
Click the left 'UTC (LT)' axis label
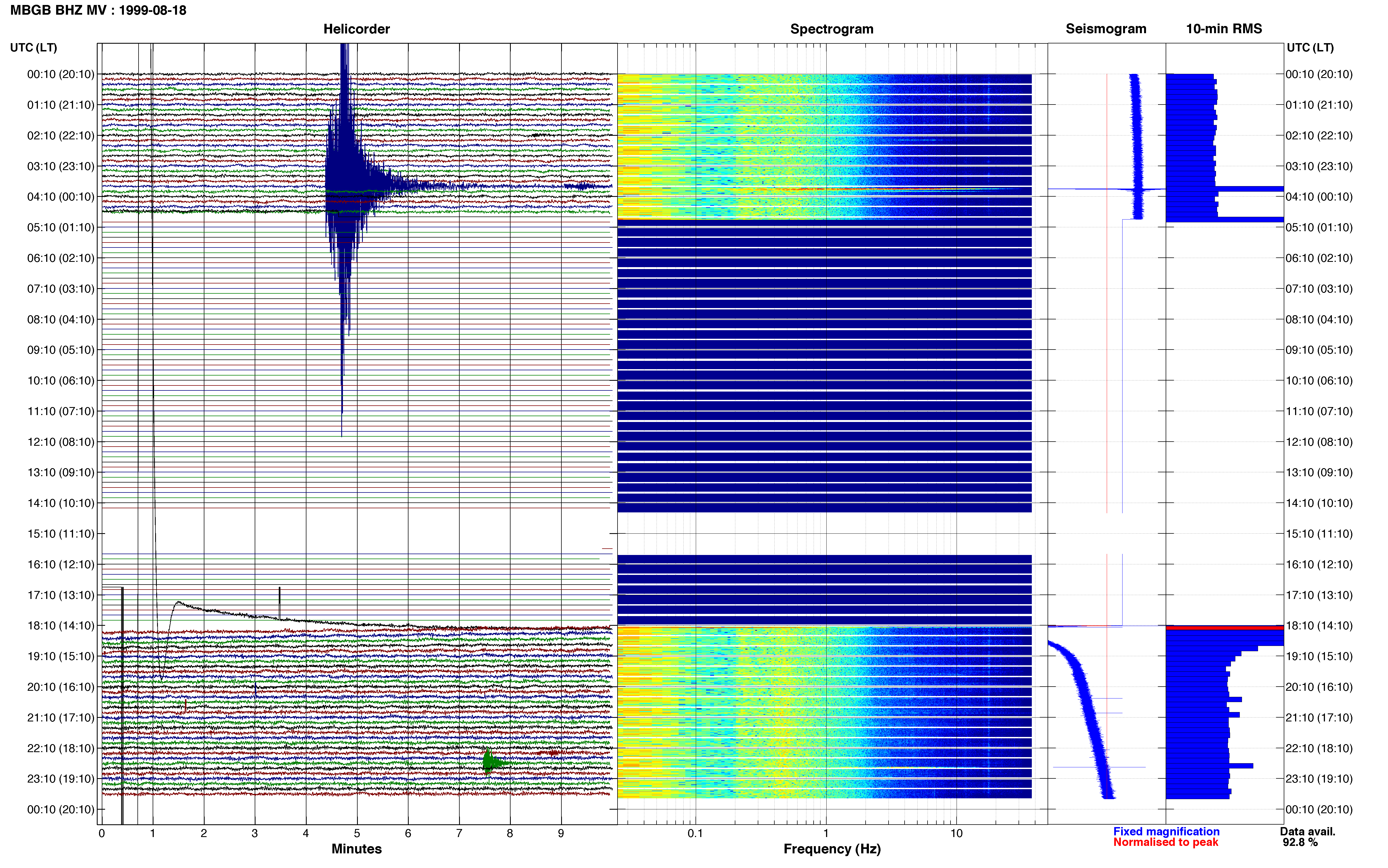point(33,48)
